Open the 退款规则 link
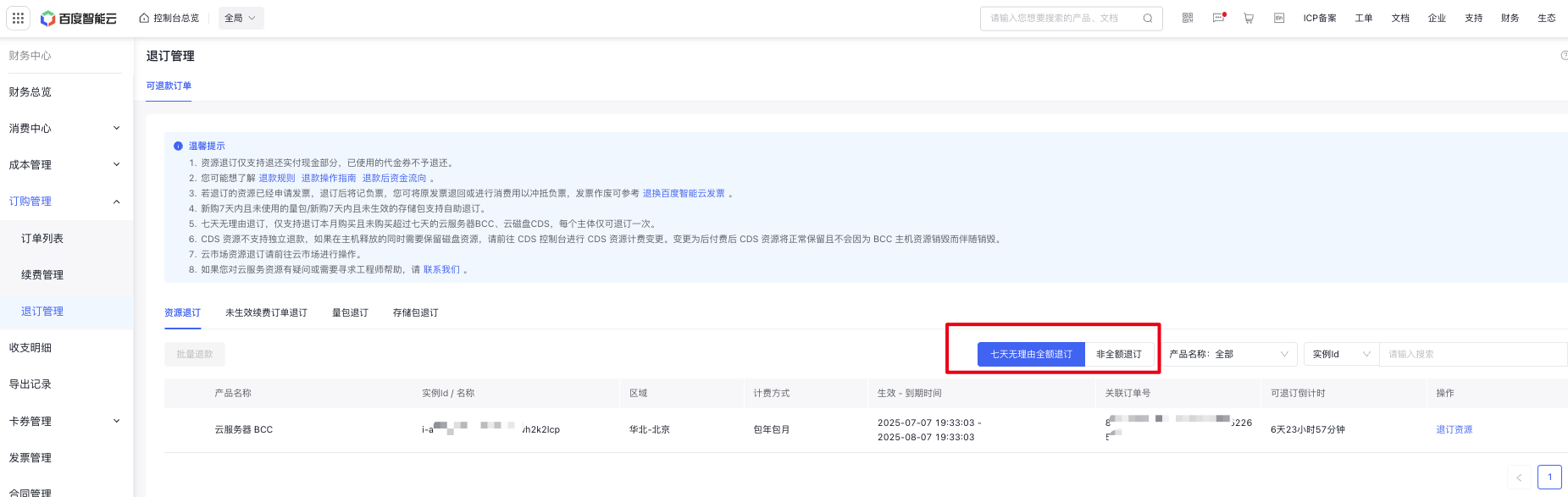 pyautogui.click(x=277, y=178)
